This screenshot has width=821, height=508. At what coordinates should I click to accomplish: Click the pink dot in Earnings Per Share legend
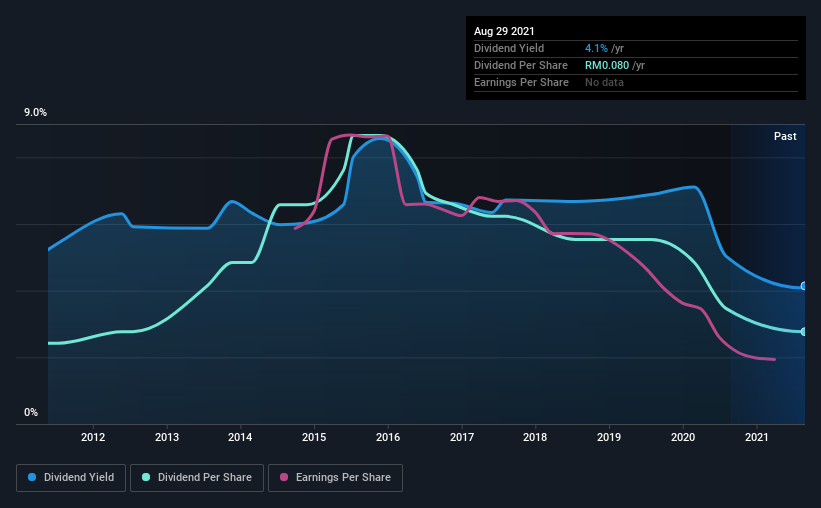[x=284, y=478]
